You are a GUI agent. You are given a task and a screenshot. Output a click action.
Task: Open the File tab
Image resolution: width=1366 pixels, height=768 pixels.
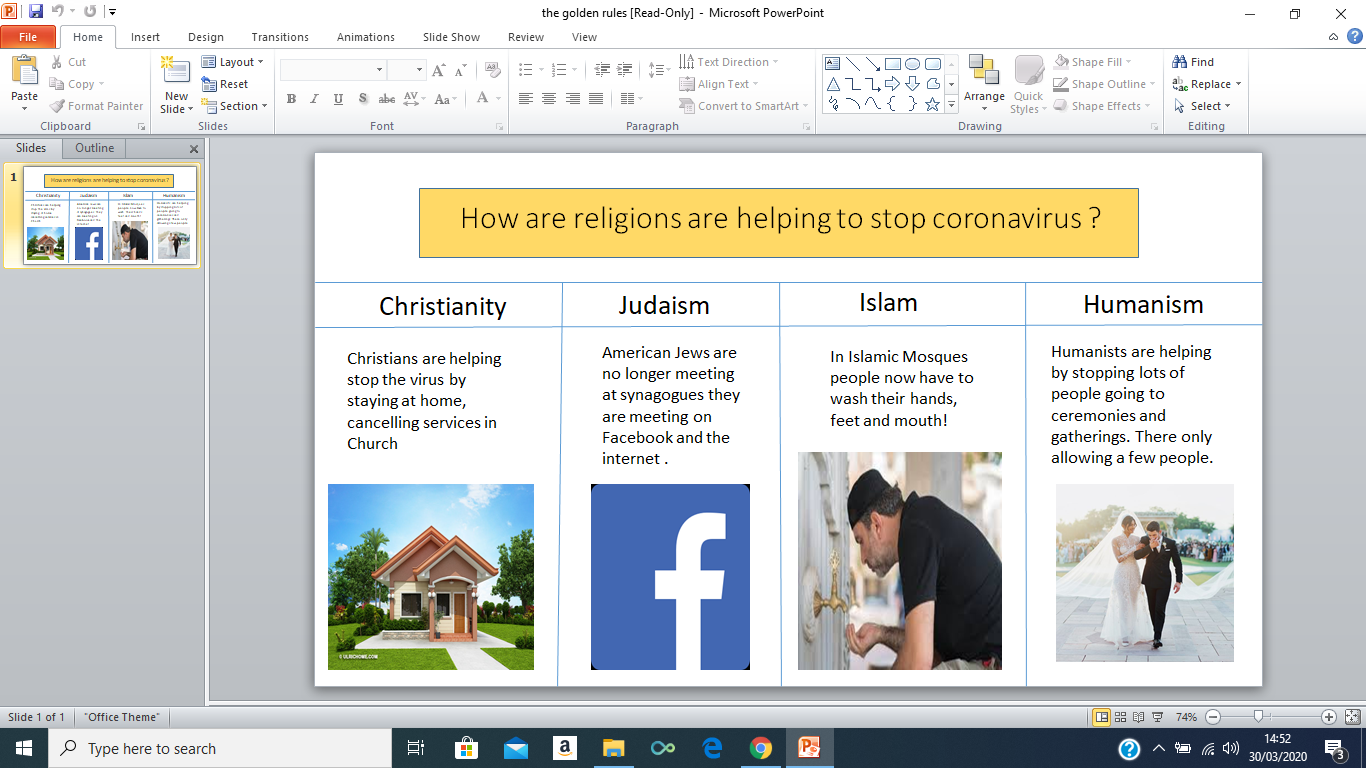click(x=28, y=37)
